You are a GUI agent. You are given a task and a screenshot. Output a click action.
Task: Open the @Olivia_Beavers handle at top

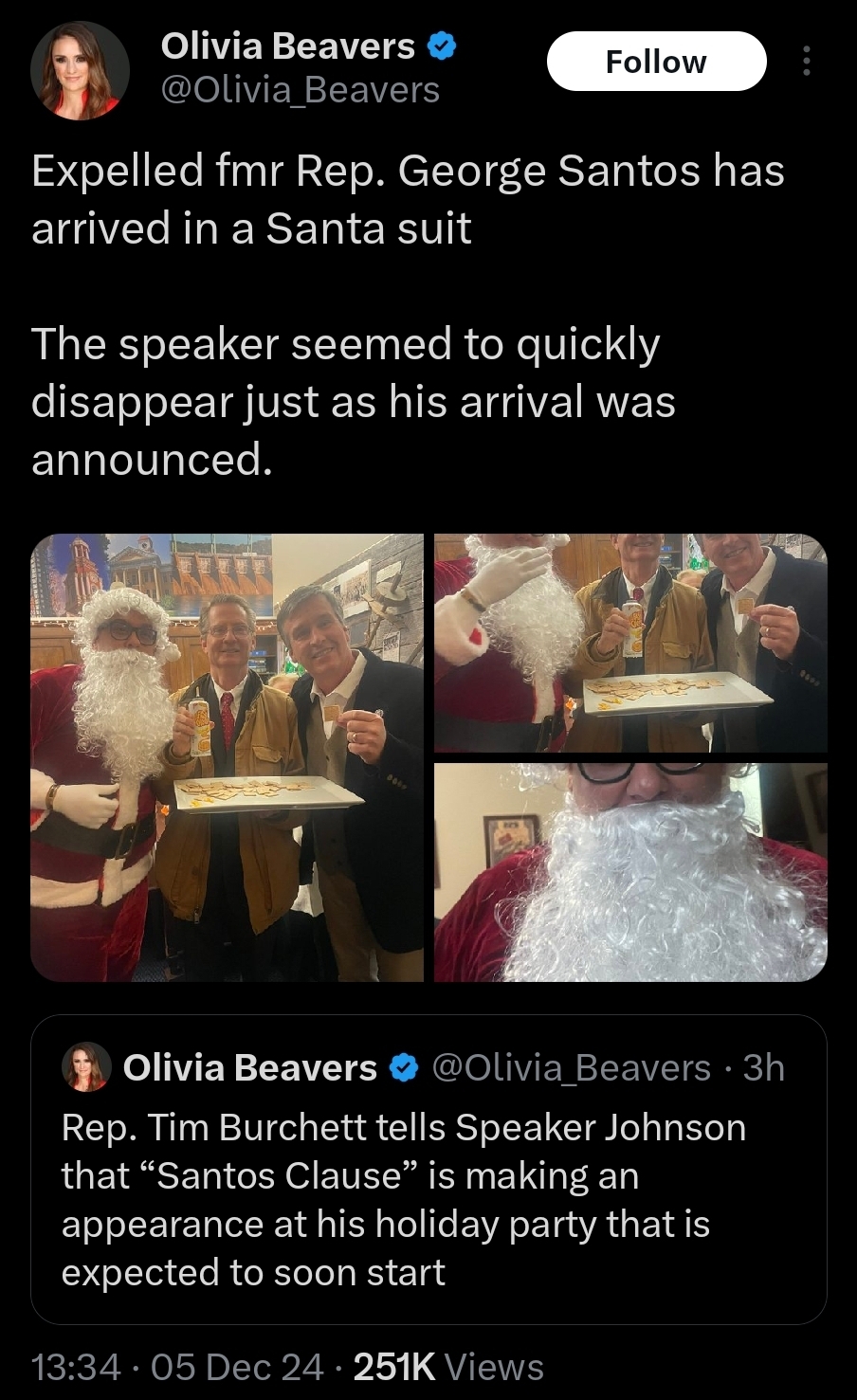click(x=301, y=90)
